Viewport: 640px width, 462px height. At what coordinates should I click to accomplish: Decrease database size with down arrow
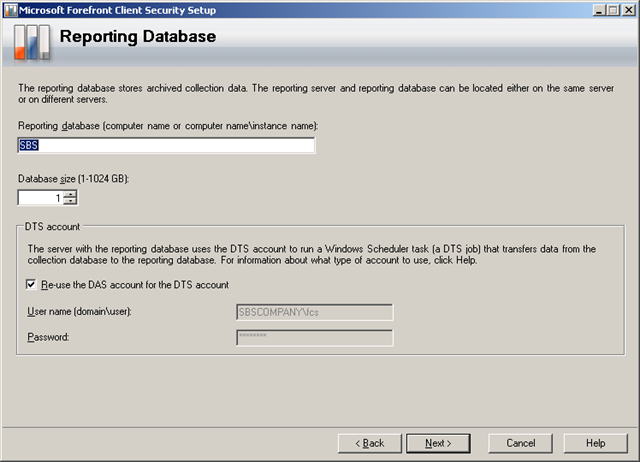pos(70,201)
